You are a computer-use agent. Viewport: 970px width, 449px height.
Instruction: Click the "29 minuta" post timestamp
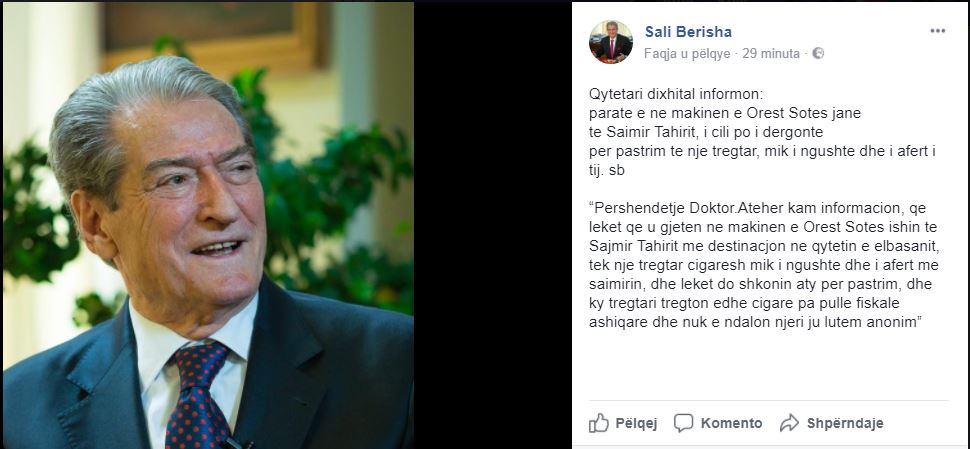pyautogui.click(x=771, y=54)
